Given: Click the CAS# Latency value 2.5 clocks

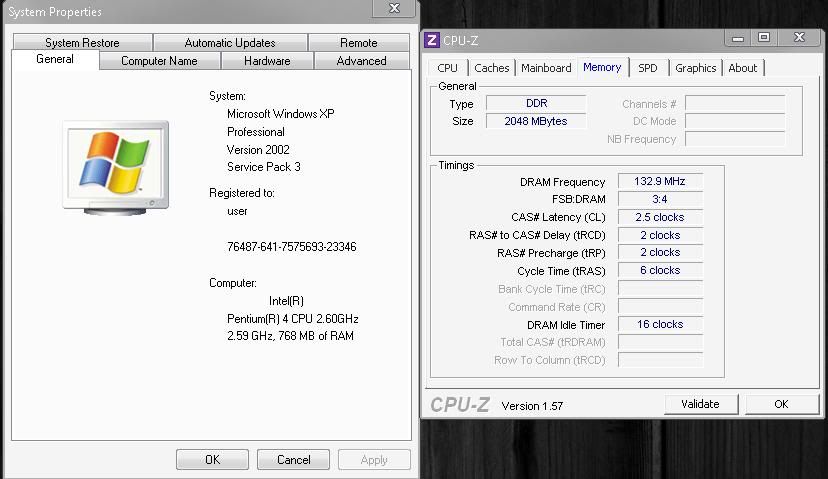Looking at the screenshot, I should tap(660, 217).
